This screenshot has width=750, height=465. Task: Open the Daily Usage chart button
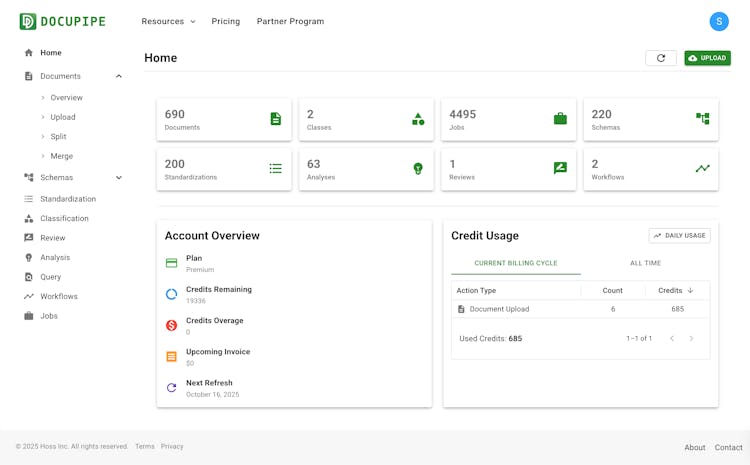pos(679,236)
